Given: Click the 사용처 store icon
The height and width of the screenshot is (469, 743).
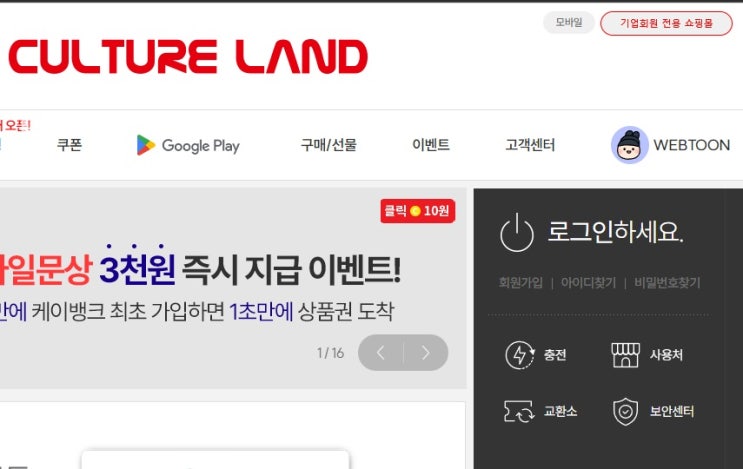Looking at the screenshot, I should (x=625, y=355).
